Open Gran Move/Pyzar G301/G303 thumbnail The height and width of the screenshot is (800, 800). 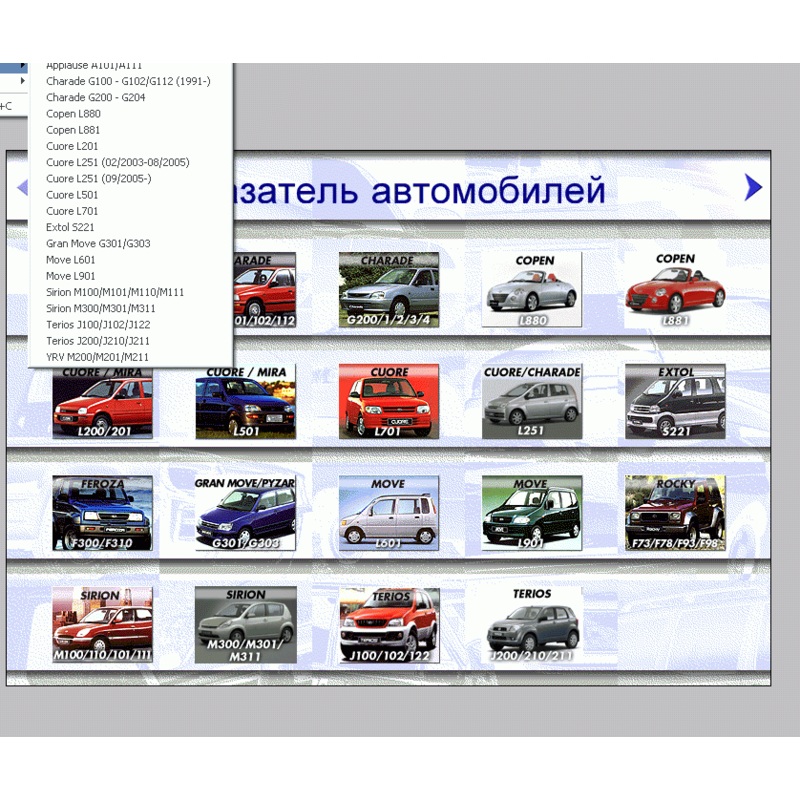(x=245, y=513)
